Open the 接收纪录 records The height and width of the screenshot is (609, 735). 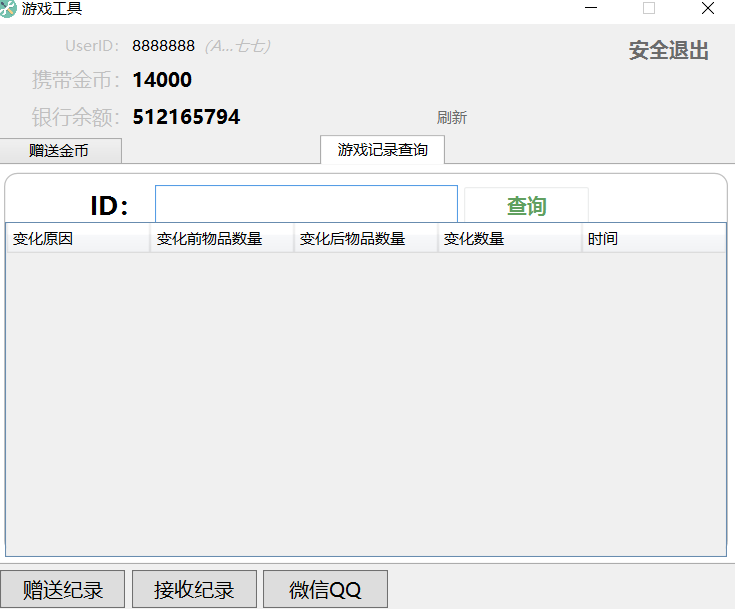(x=194, y=589)
